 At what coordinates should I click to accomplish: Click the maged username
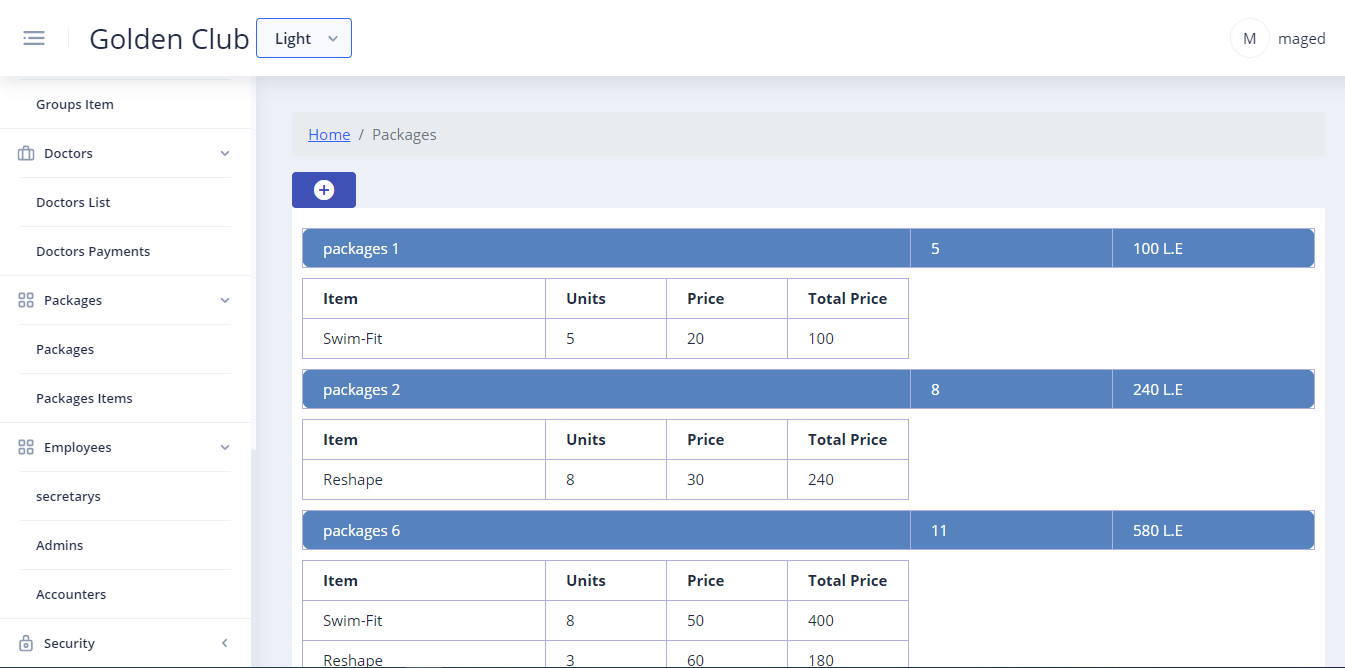pos(1302,39)
